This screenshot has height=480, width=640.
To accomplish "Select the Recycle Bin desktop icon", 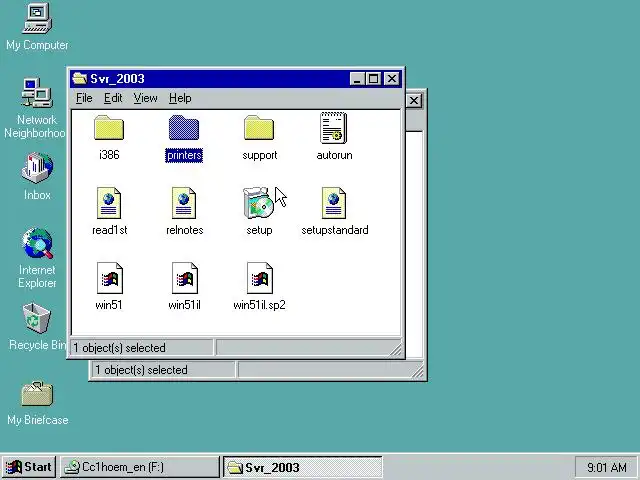I will (37, 318).
